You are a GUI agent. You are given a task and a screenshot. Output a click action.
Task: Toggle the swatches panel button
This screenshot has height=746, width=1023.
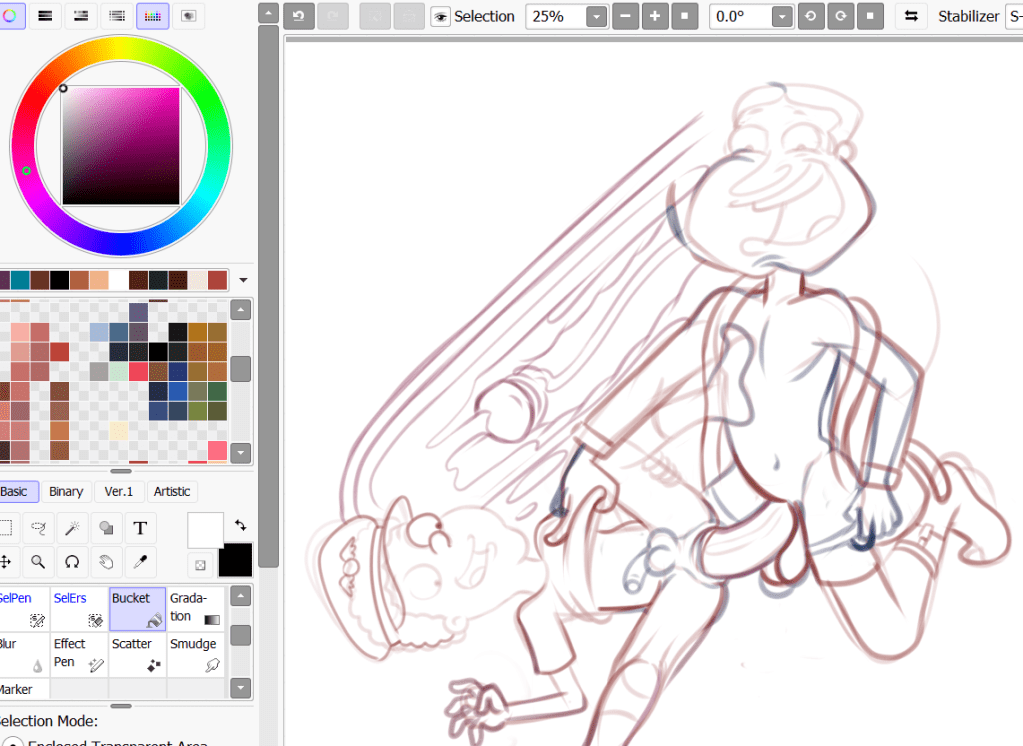(x=152, y=15)
